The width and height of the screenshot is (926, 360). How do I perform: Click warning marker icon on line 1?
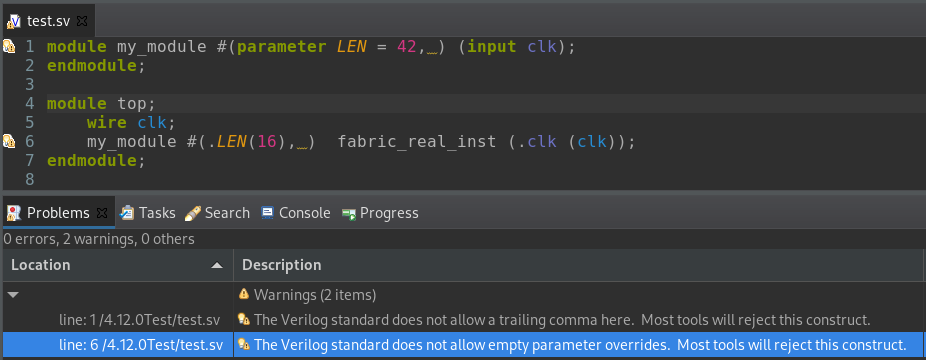pyautogui.click(x=9, y=46)
